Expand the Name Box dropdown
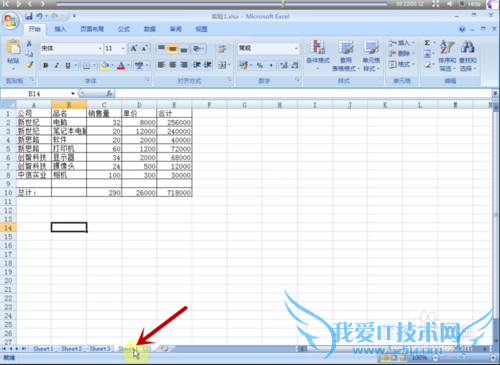Screen dimensions: 500x365 coord(73,94)
